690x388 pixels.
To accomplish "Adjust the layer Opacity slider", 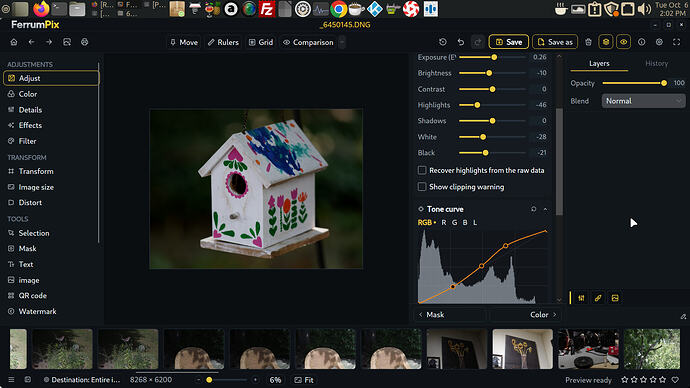I will (635, 83).
